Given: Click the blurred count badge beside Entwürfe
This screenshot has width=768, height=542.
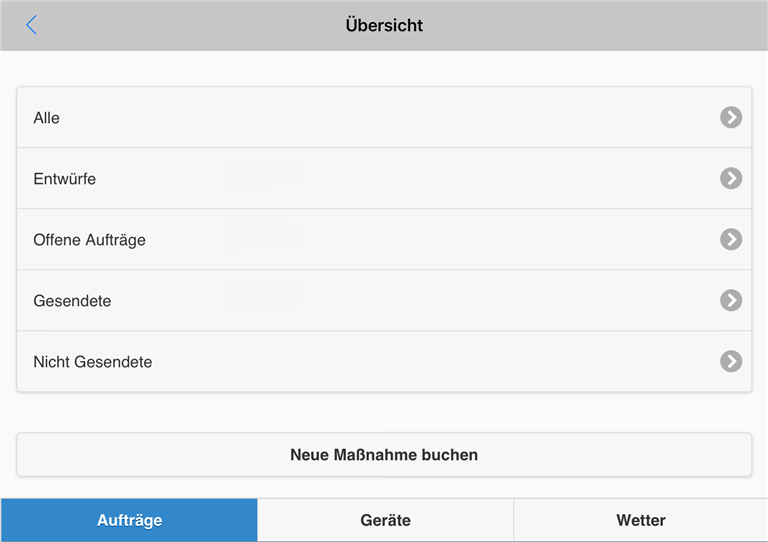Looking at the screenshot, I should (264, 174).
